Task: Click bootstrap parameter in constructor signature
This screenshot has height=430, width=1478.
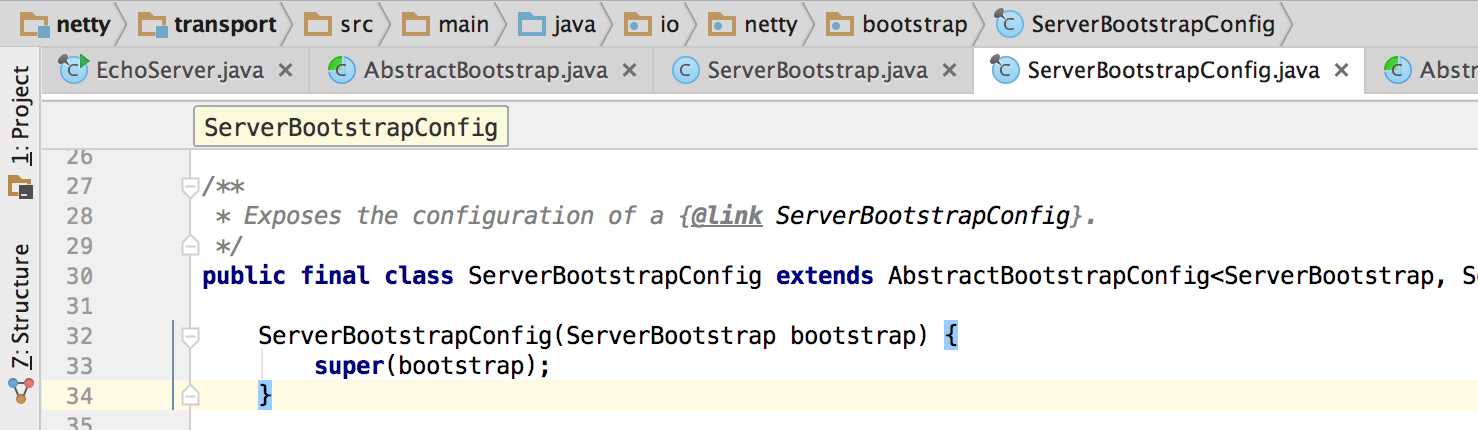Action: click(x=853, y=336)
